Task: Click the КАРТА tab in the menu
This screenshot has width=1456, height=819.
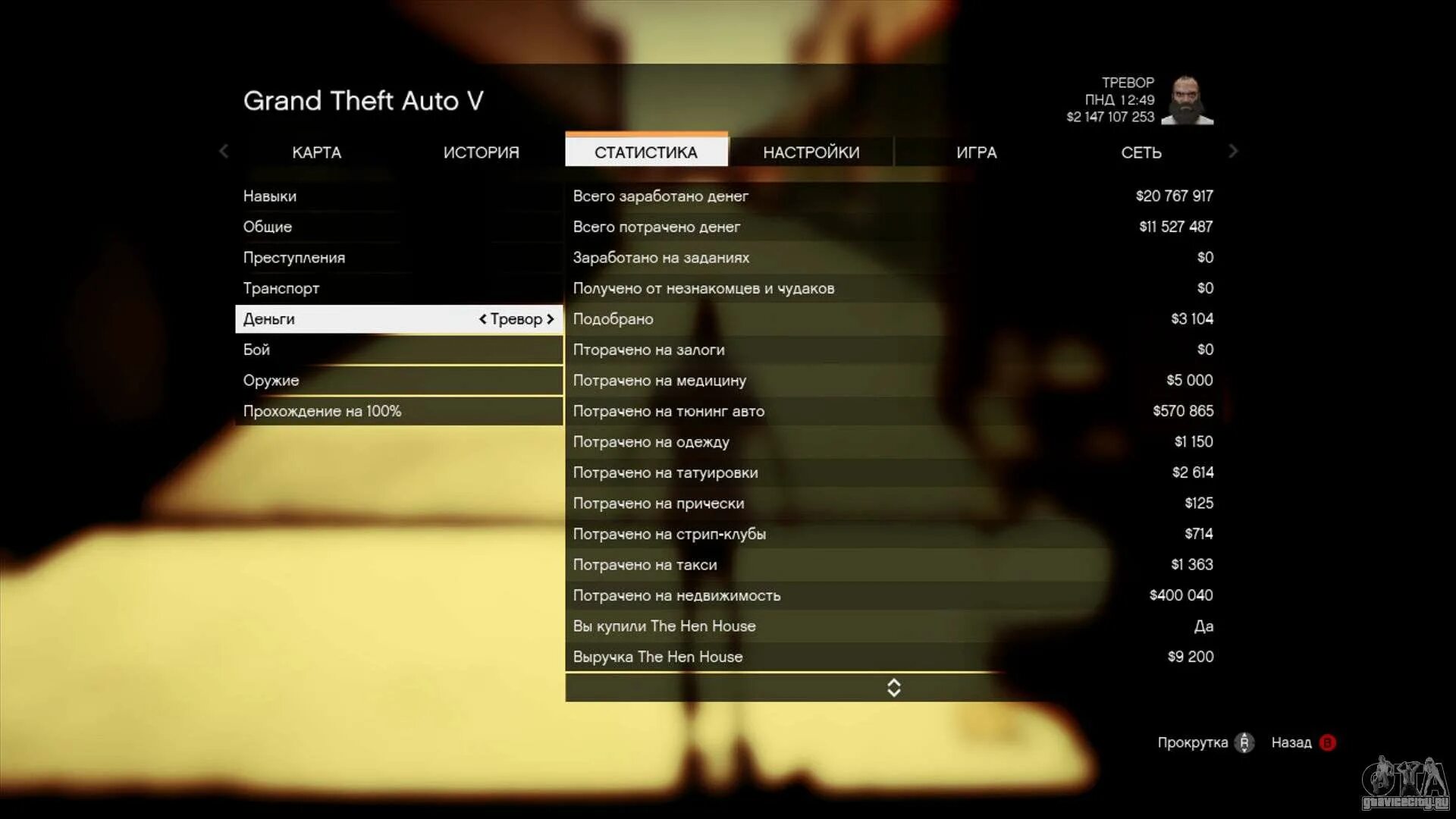Action: coord(317,152)
